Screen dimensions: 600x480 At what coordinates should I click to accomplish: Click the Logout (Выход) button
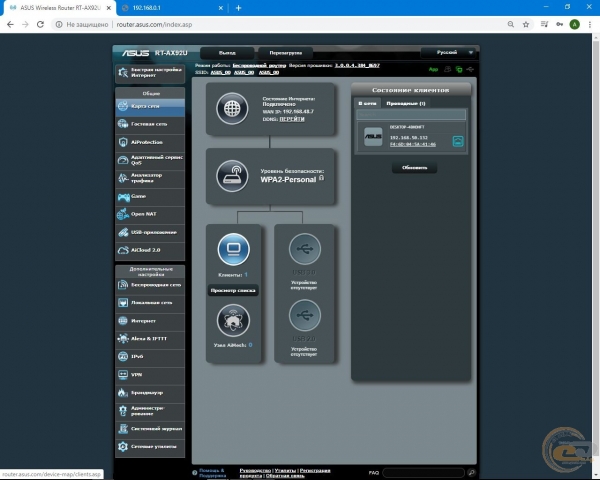pyautogui.click(x=227, y=53)
